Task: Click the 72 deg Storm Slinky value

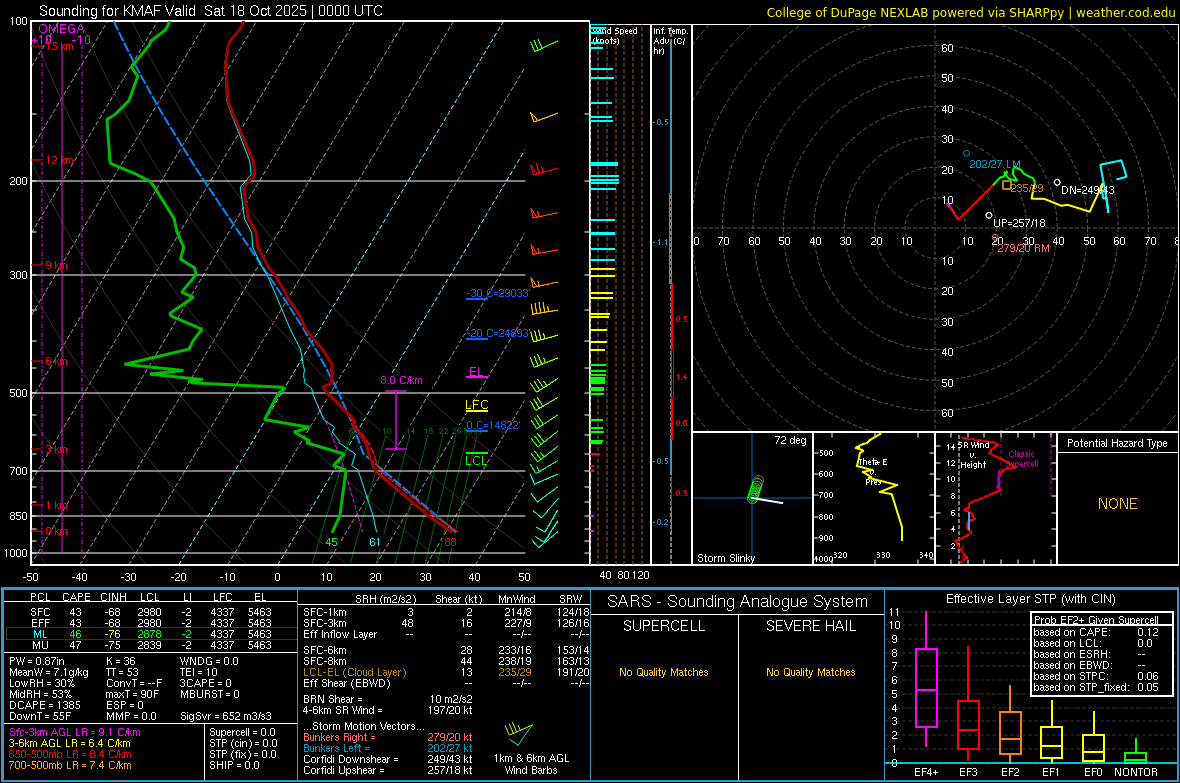Action: 789,440
